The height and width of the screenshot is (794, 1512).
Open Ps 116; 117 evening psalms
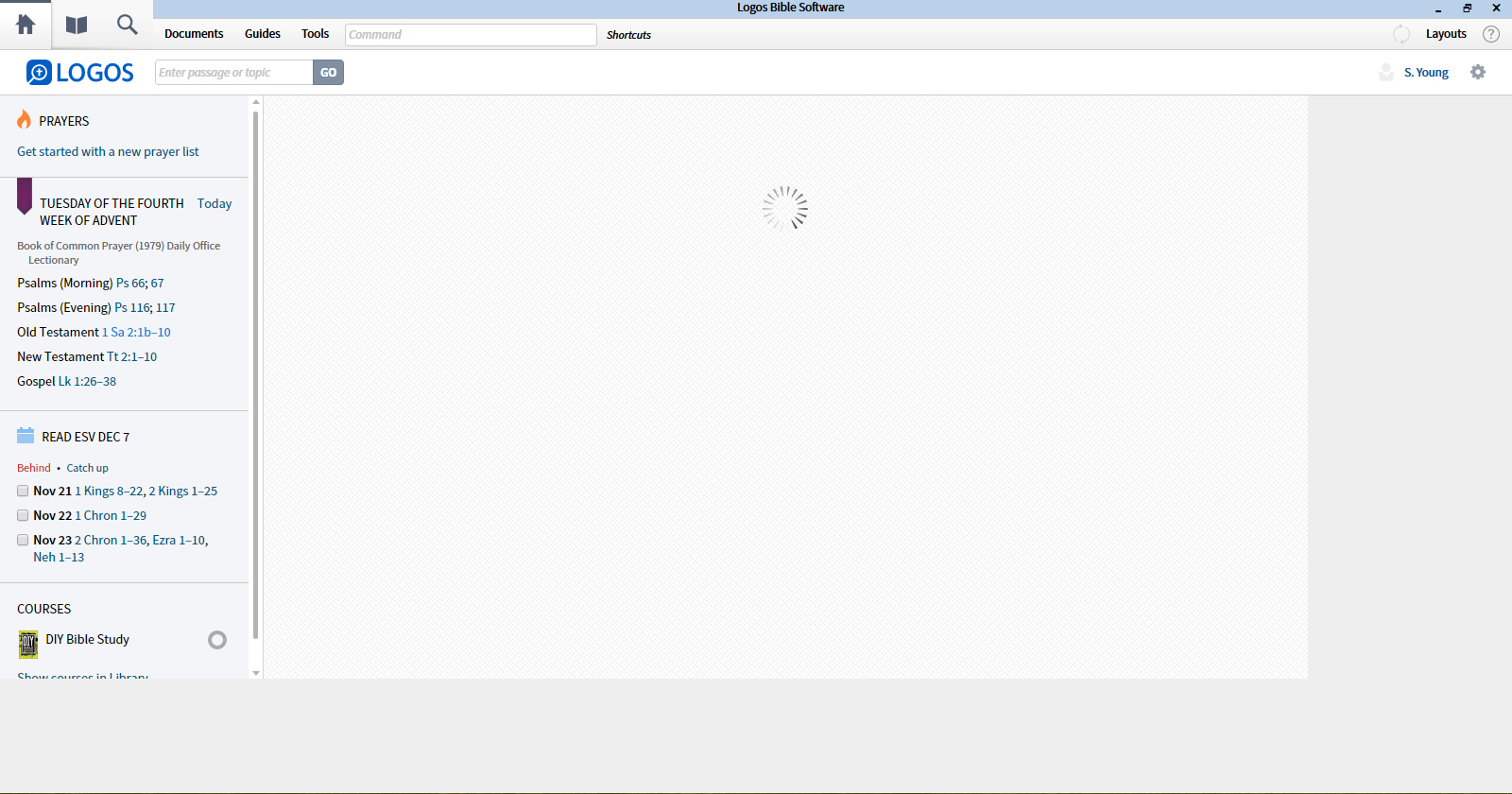(145, 307)
